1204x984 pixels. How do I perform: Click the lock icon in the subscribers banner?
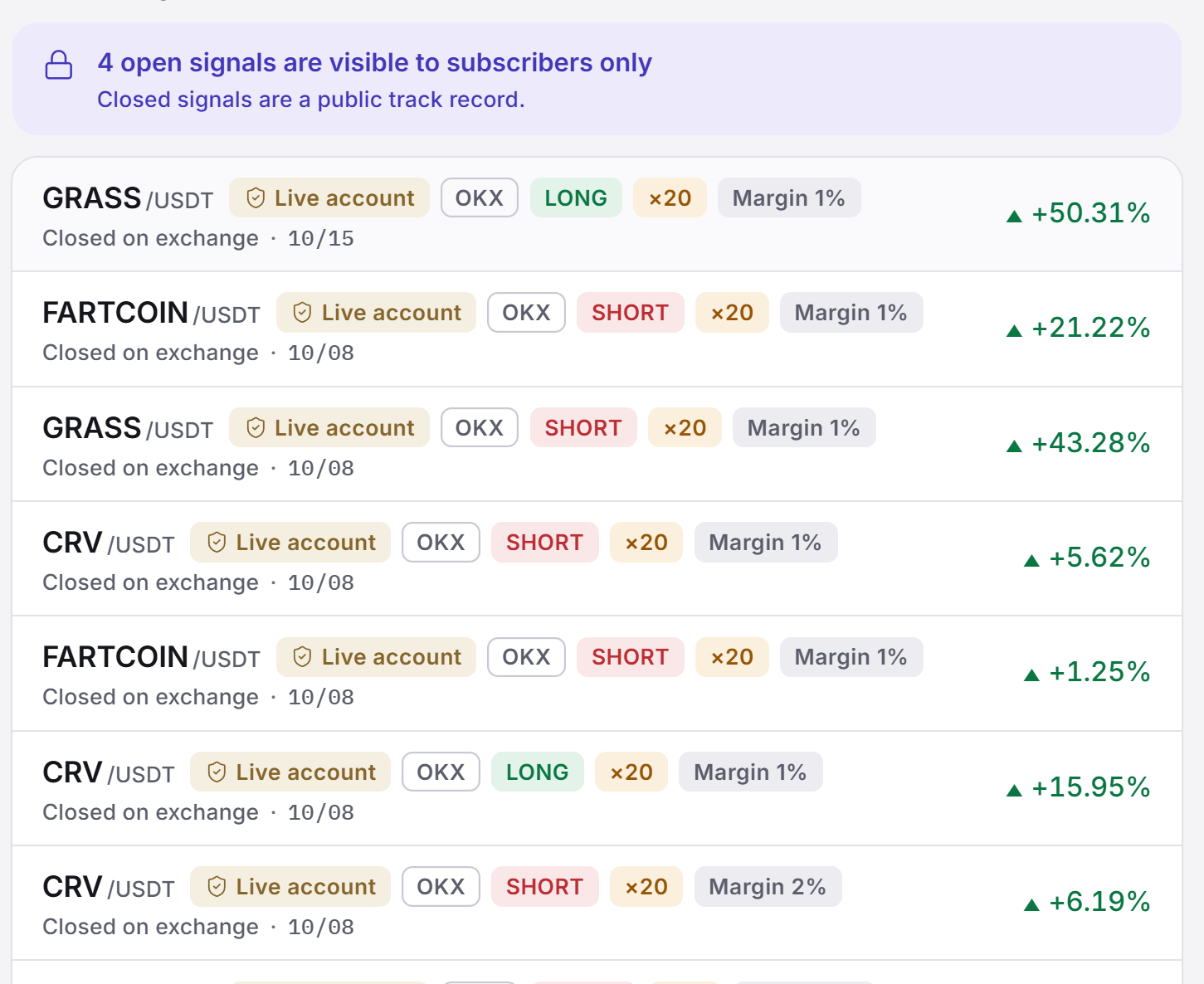tap(60, 66)
